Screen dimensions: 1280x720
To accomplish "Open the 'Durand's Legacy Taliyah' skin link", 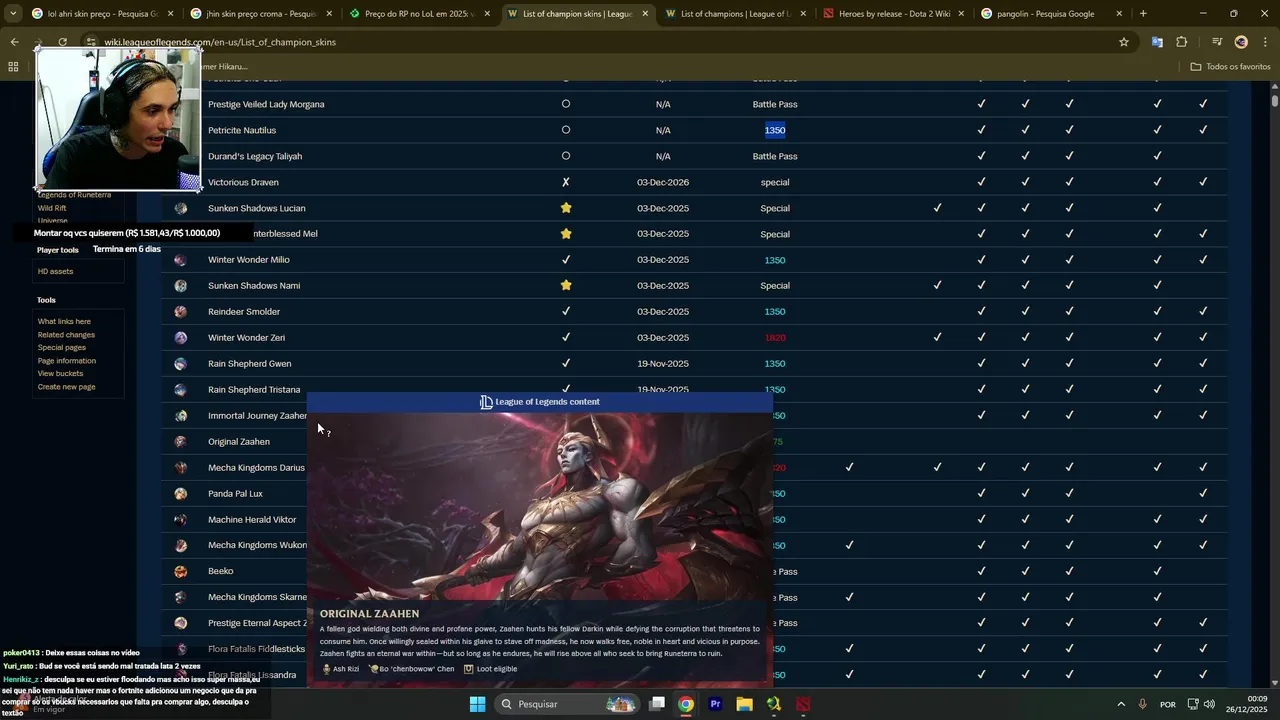I will click(255, 156).
